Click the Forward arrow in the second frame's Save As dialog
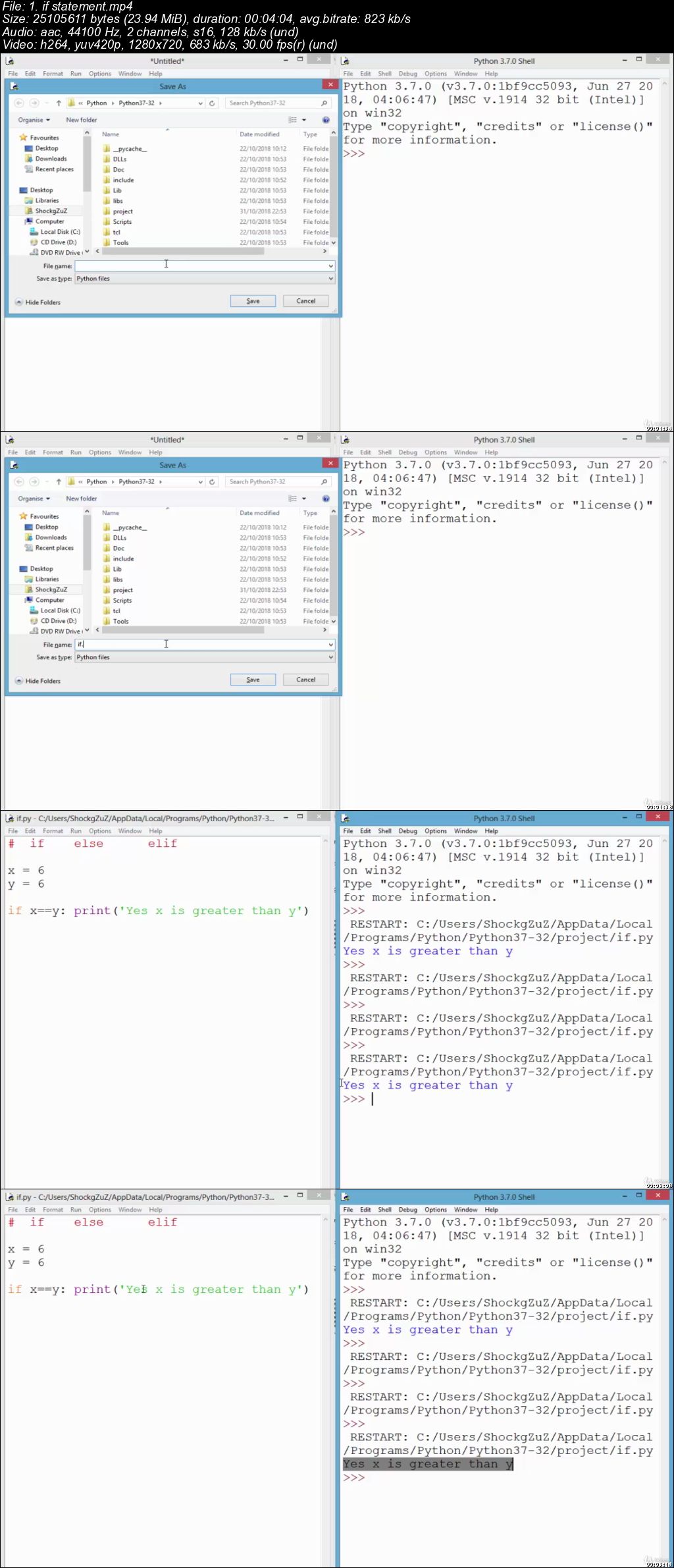Screen dimensions: 674x1568 [34, 481]
